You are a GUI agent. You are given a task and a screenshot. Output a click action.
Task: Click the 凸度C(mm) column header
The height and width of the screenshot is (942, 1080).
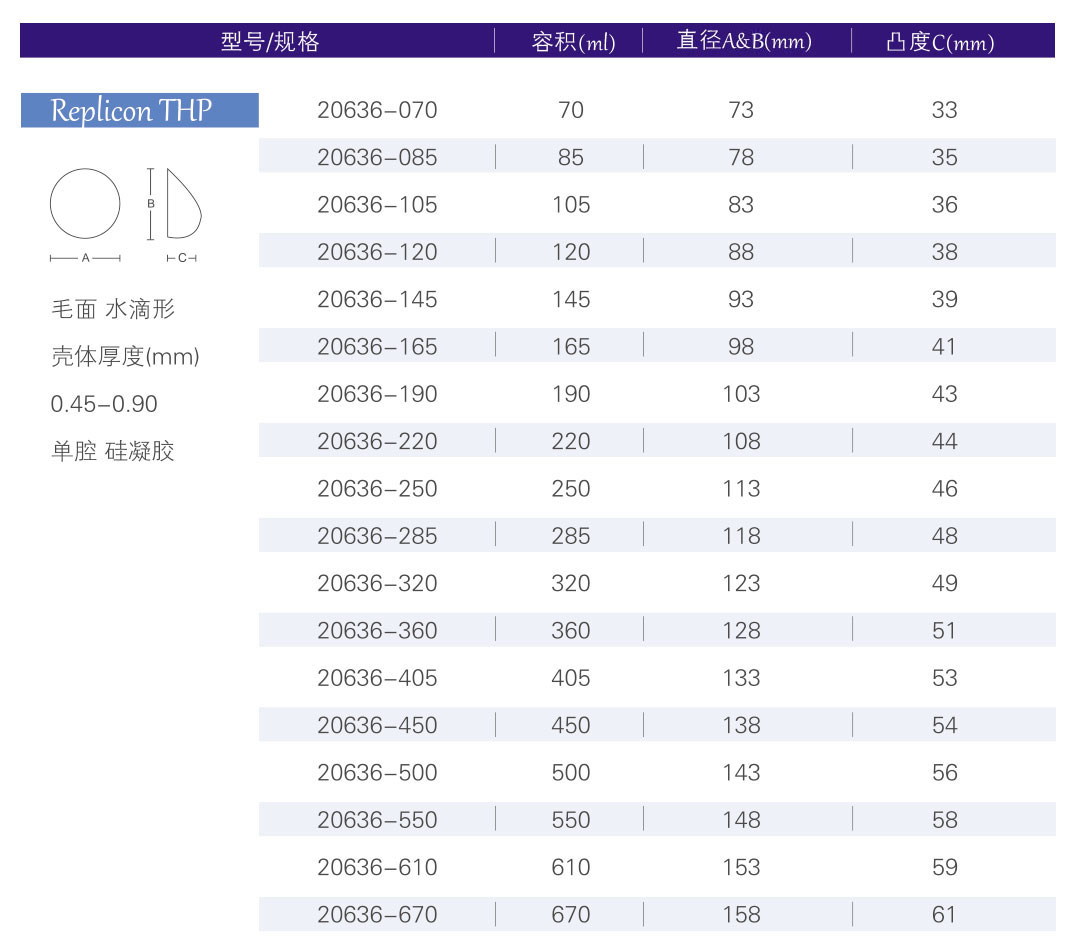click(x=940, y=42)
